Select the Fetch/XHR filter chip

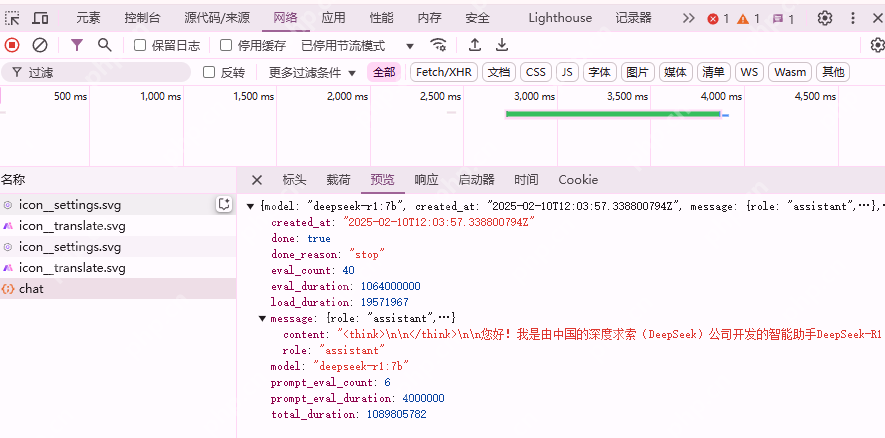click(x=444, y=72)
